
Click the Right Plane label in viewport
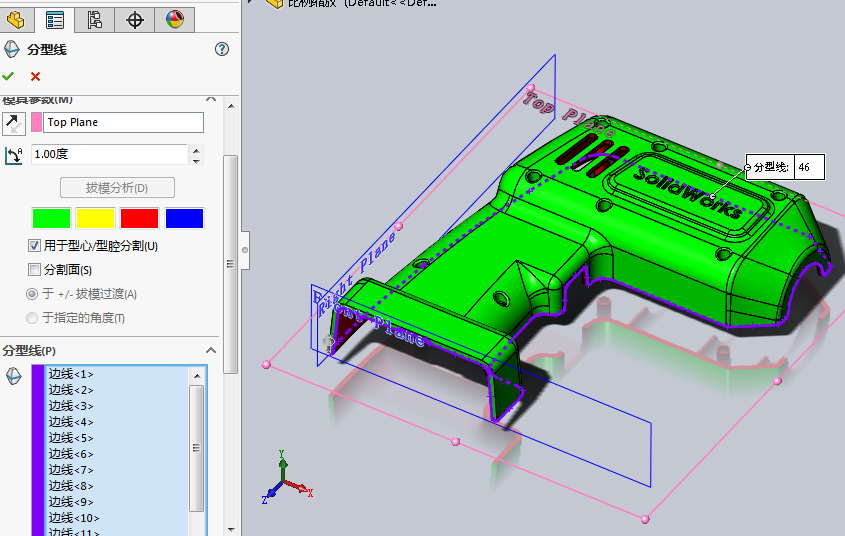click(x=357, y=274)
